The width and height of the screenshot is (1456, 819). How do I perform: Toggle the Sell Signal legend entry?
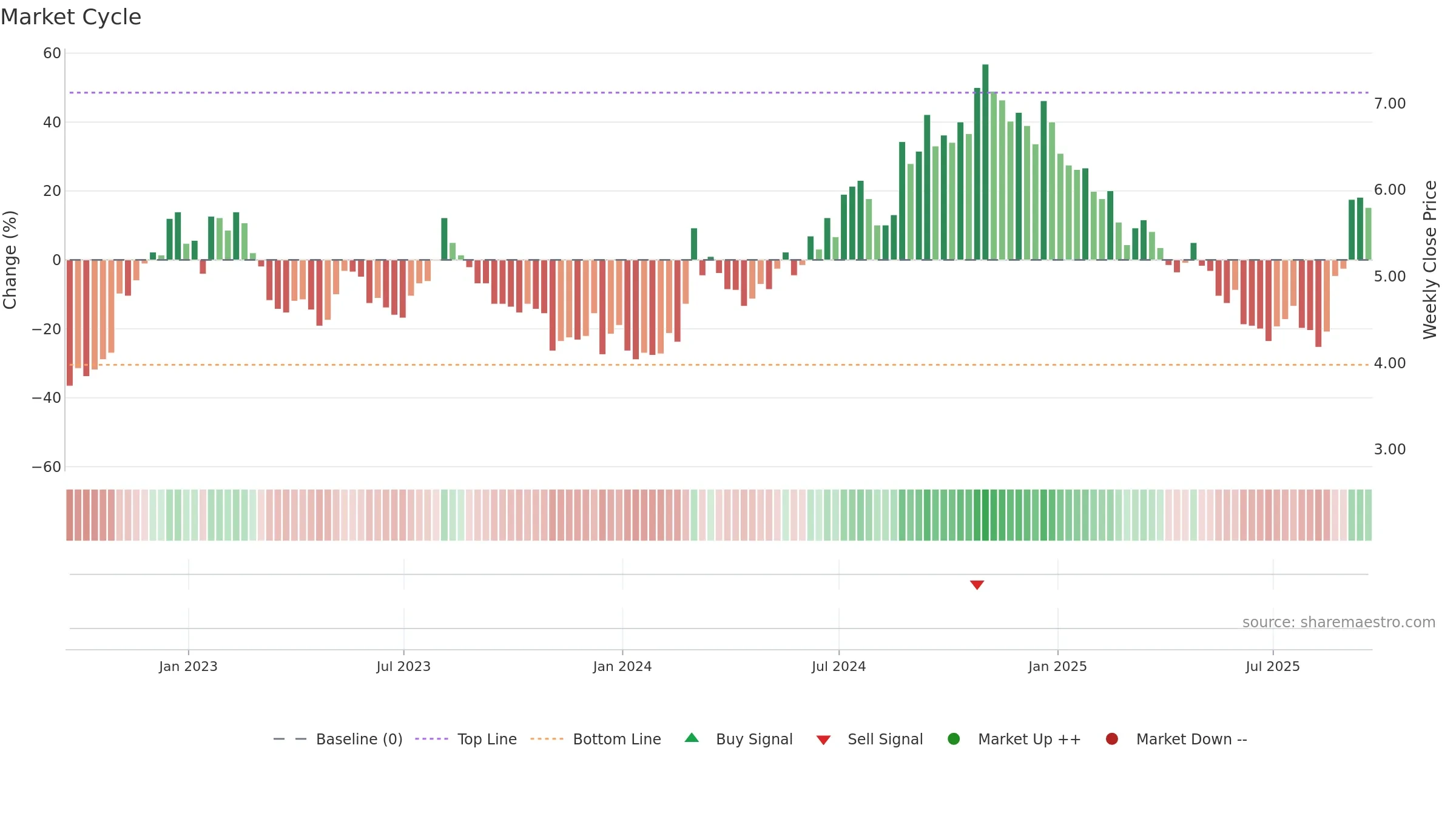tap(869, 739)
